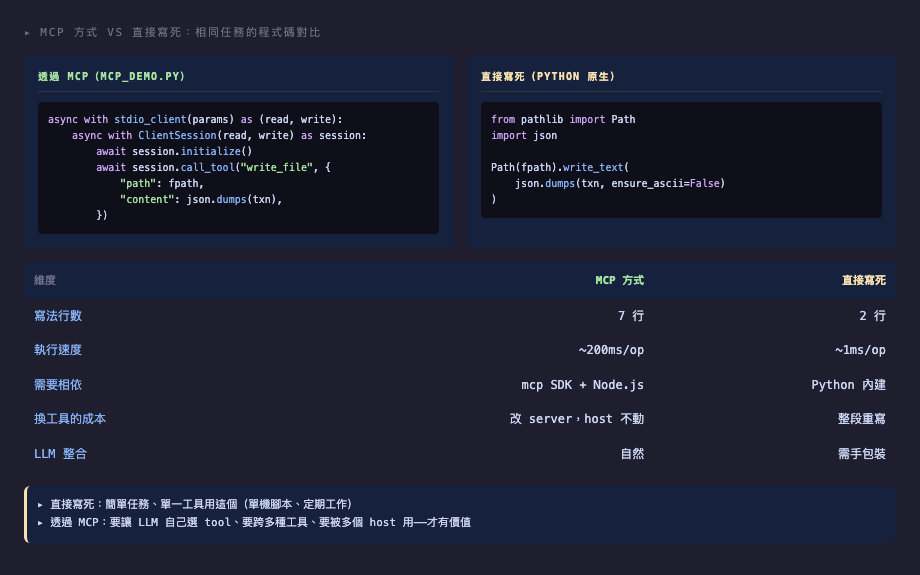Viewport: 920px width, 575px height.
Task: Click the '改 server,host 不動' cell
Action: pos(577,419)
